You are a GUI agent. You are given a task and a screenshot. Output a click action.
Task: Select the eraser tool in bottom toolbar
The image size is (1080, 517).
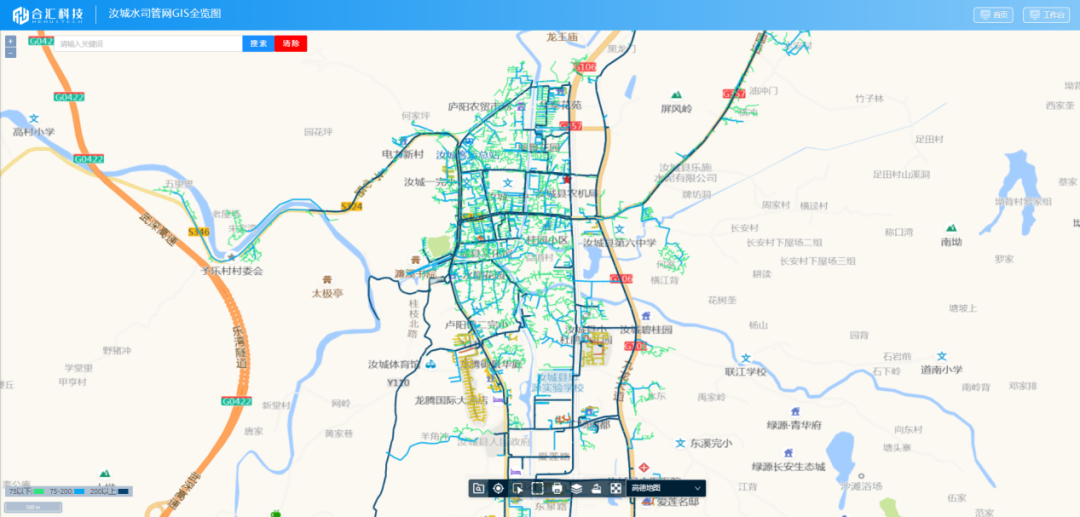(596, 488)
